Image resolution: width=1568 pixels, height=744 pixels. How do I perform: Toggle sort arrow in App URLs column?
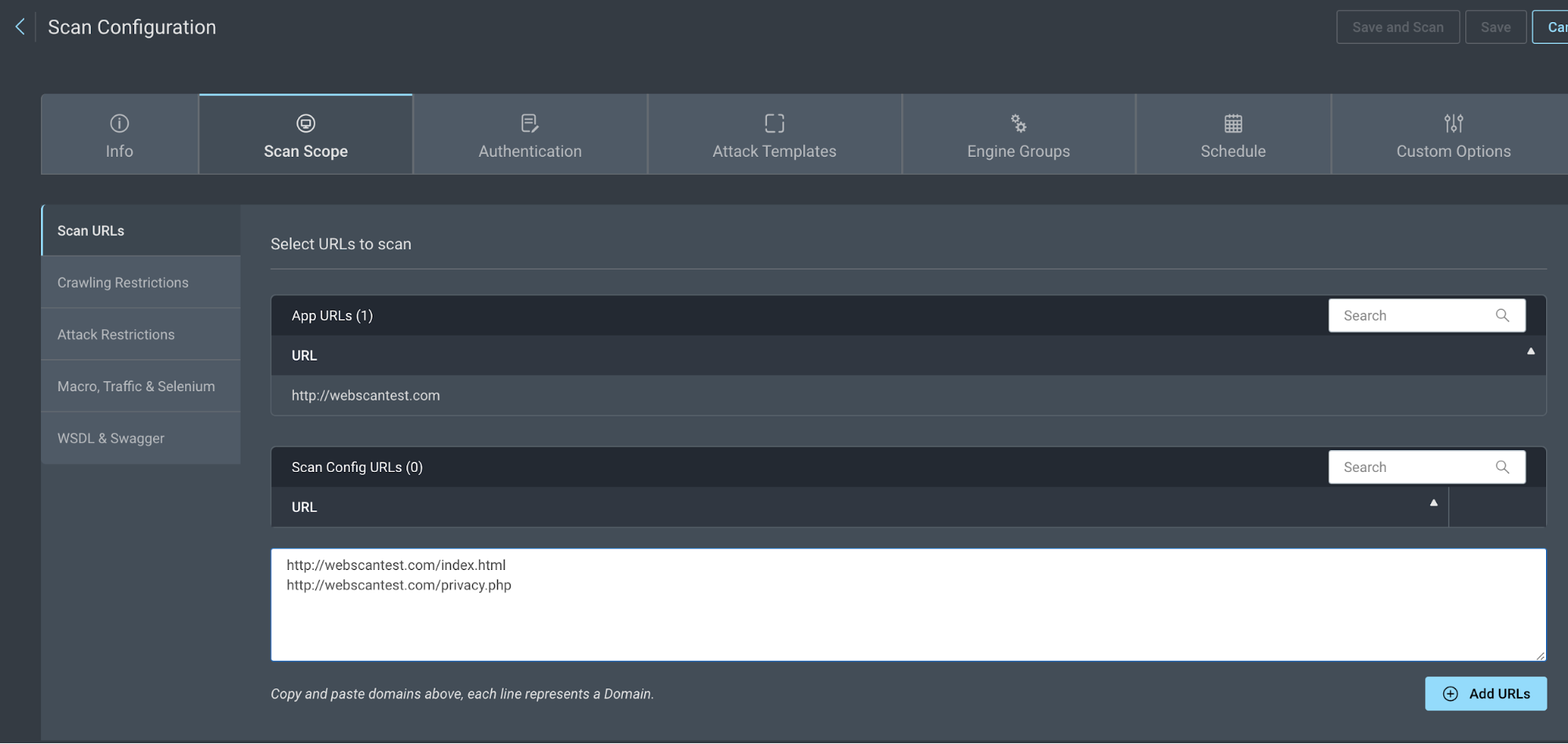1530,351
